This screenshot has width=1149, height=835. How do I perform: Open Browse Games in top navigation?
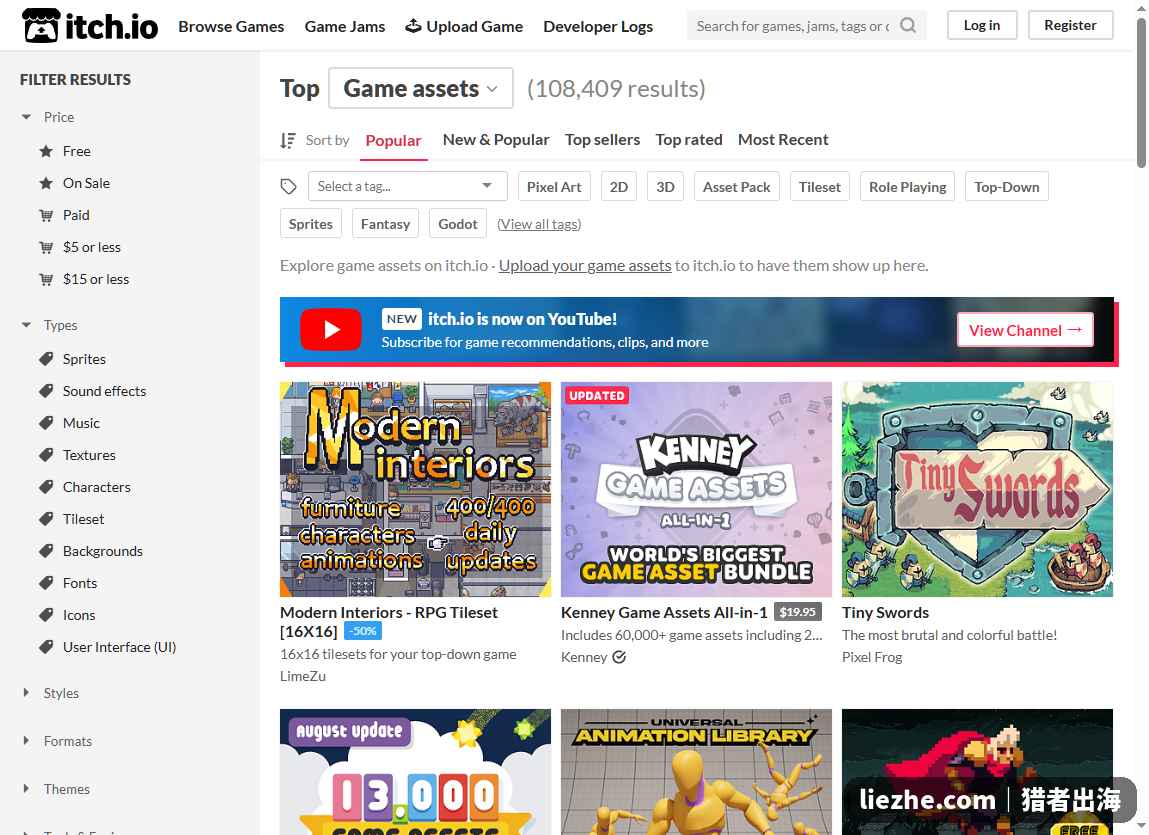(231, 26)
